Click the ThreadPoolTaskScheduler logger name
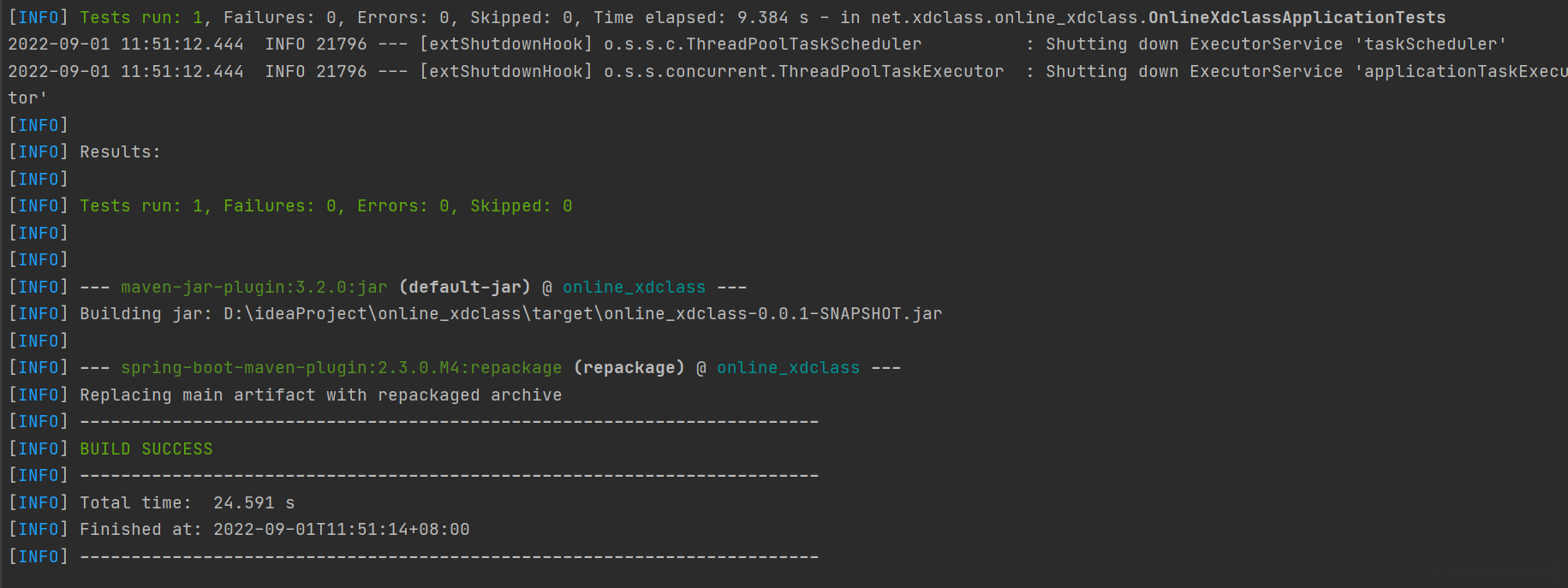The image size is (1568, 588). click(x=762, y=45)
